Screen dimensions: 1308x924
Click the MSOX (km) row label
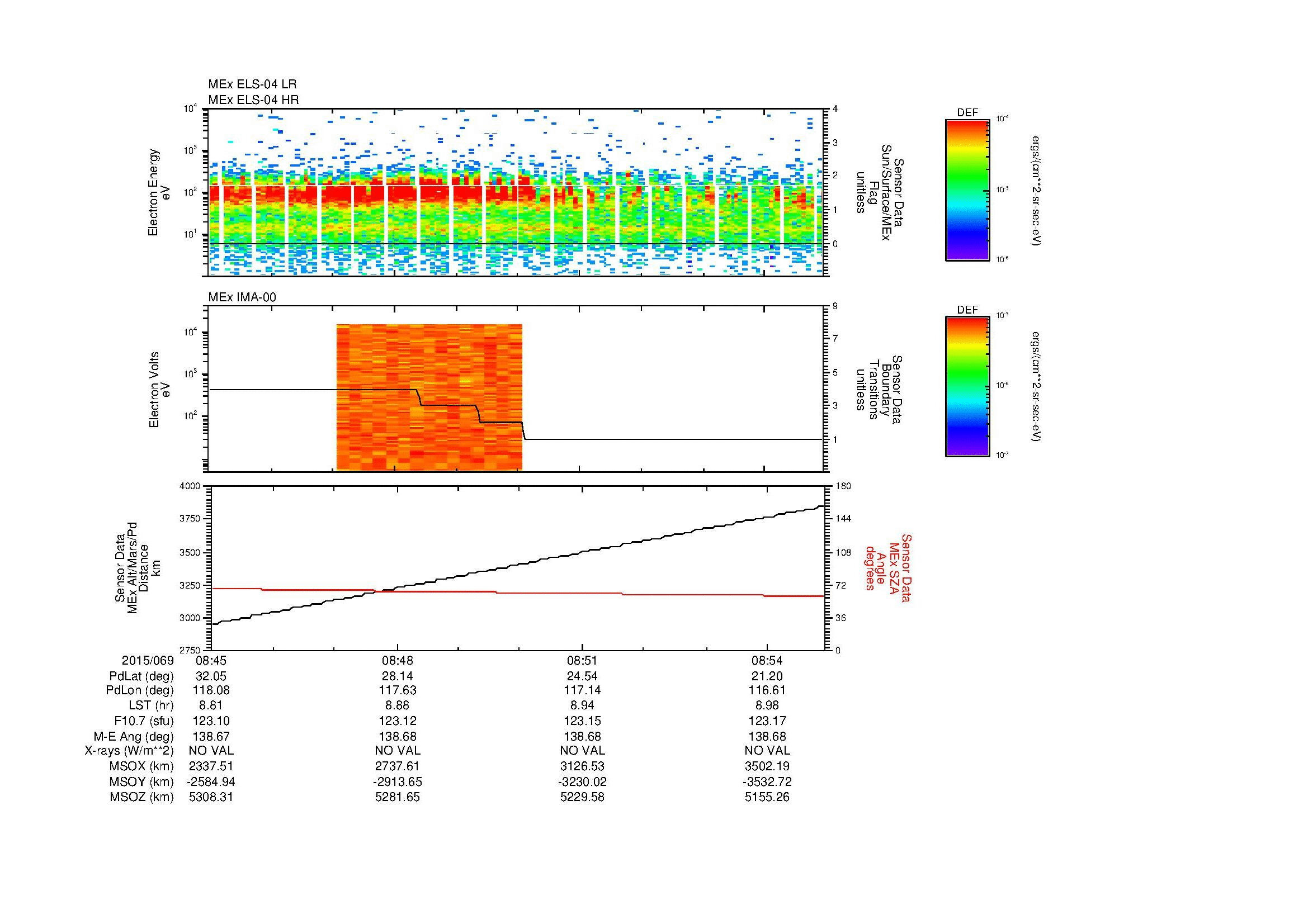tap(142, 767)
